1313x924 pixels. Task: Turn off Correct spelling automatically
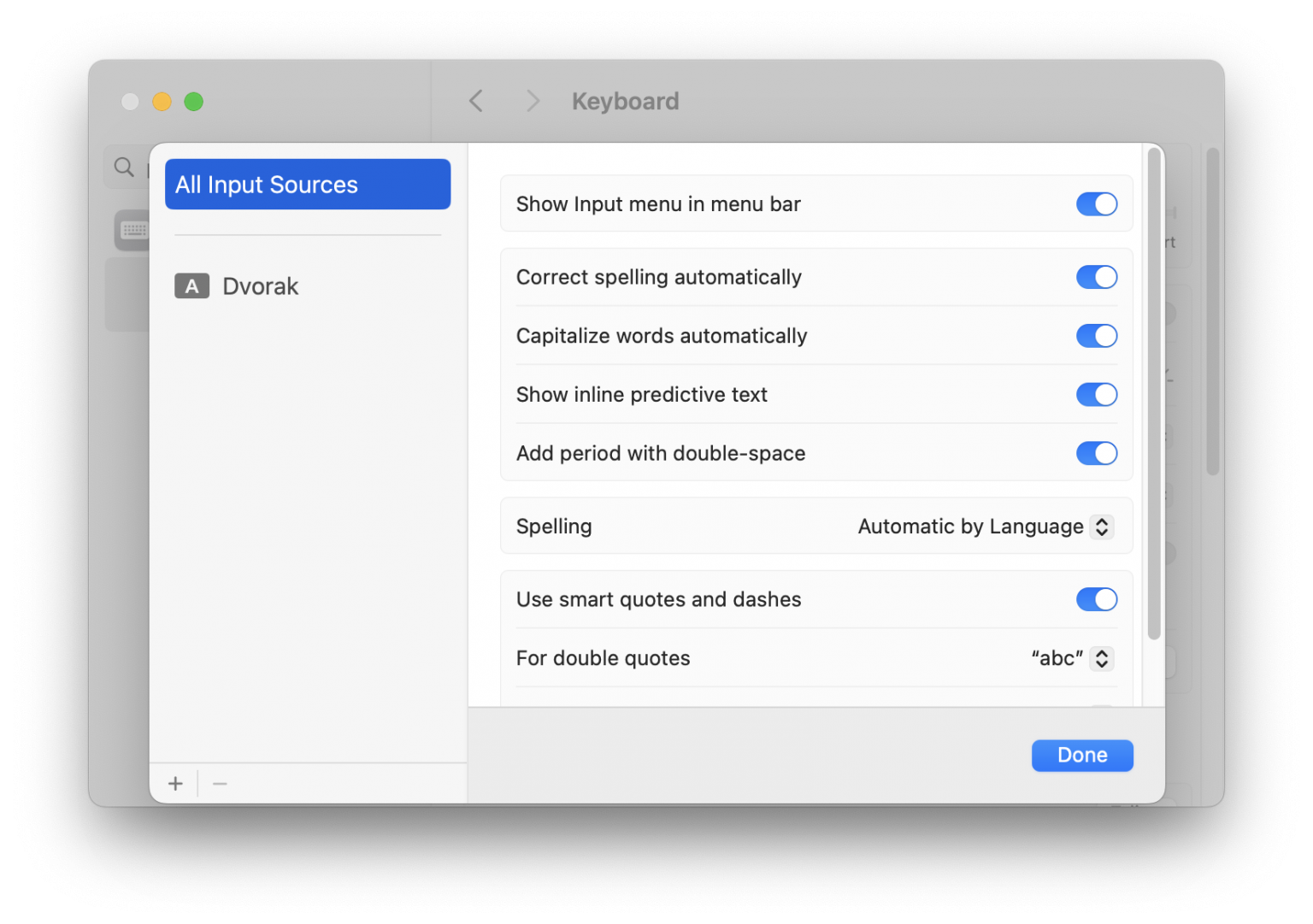pyautogui.click(x=1097, y=277)
